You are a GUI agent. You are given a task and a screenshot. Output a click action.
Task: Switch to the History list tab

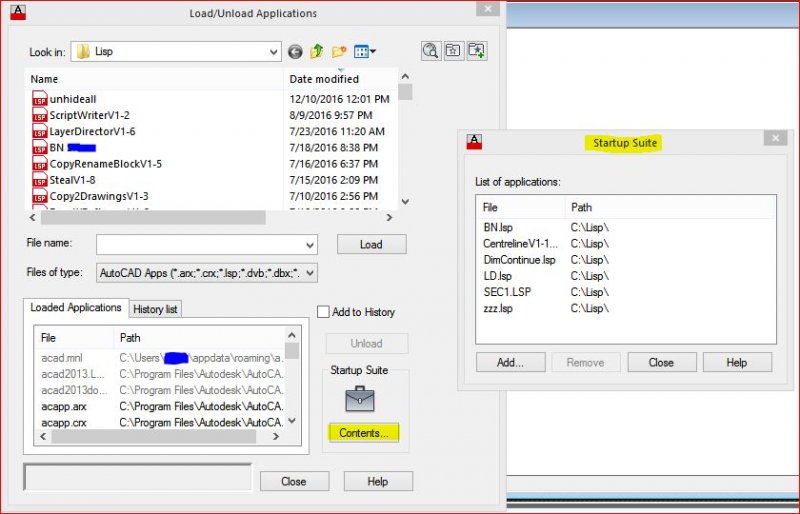point(155,309)
